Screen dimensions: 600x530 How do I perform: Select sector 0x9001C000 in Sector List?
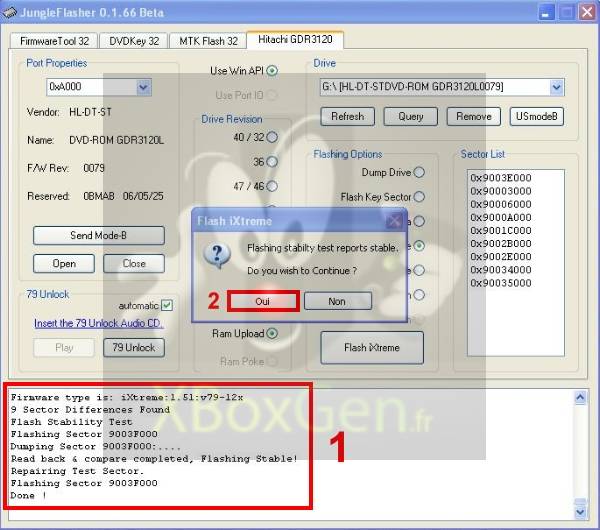click(501, 230)
